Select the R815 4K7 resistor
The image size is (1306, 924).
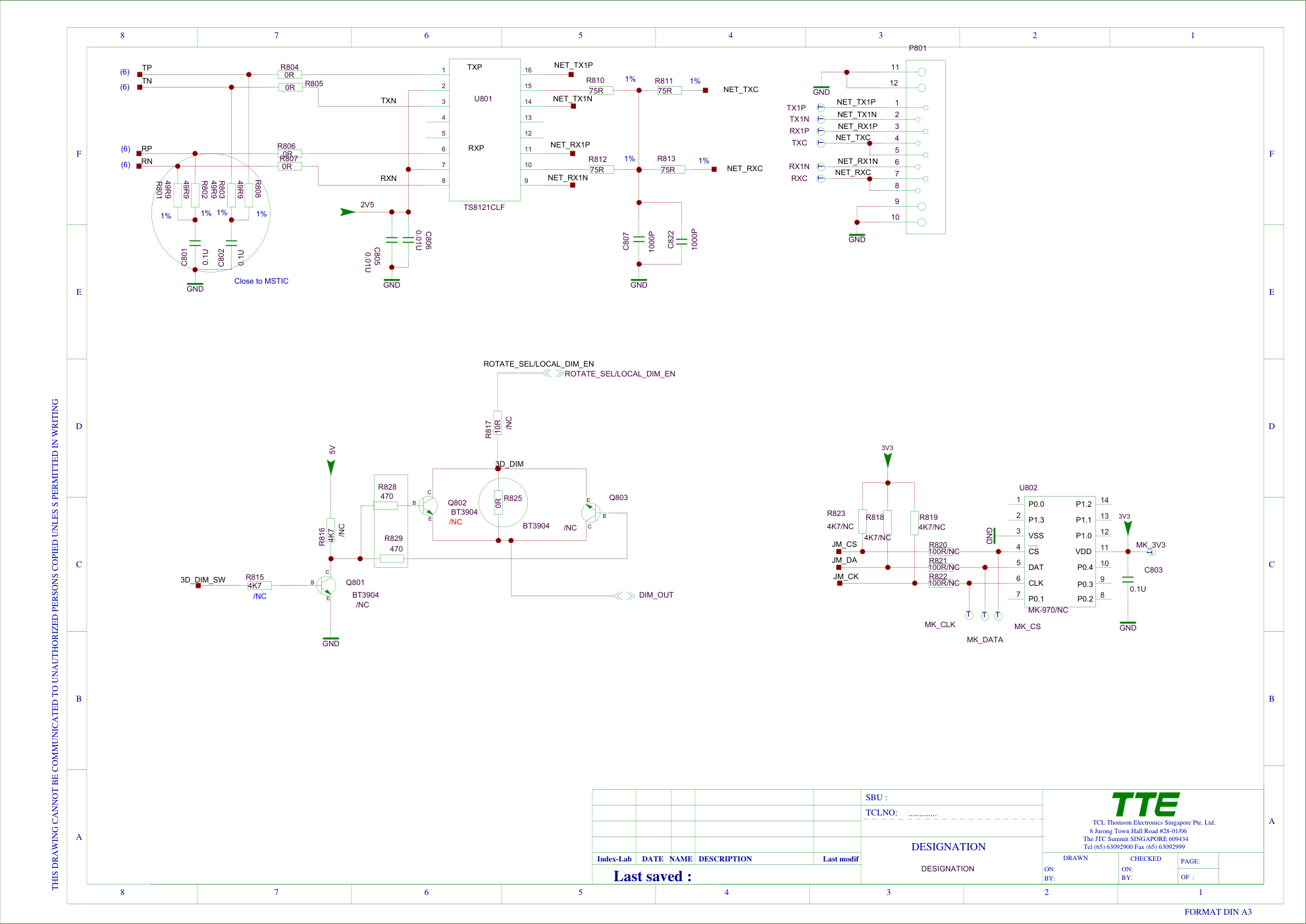(x=259, y=586)
